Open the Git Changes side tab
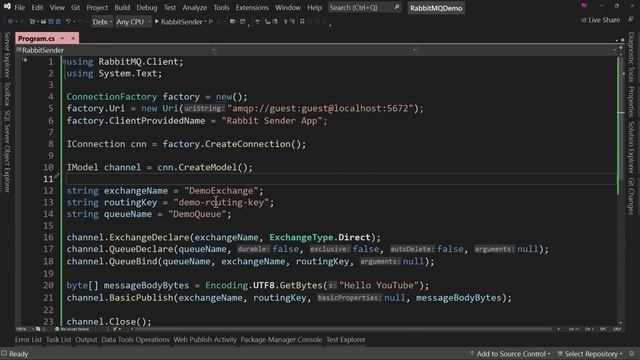The width and height of the screenshot is (640, 360). point(631,196)
